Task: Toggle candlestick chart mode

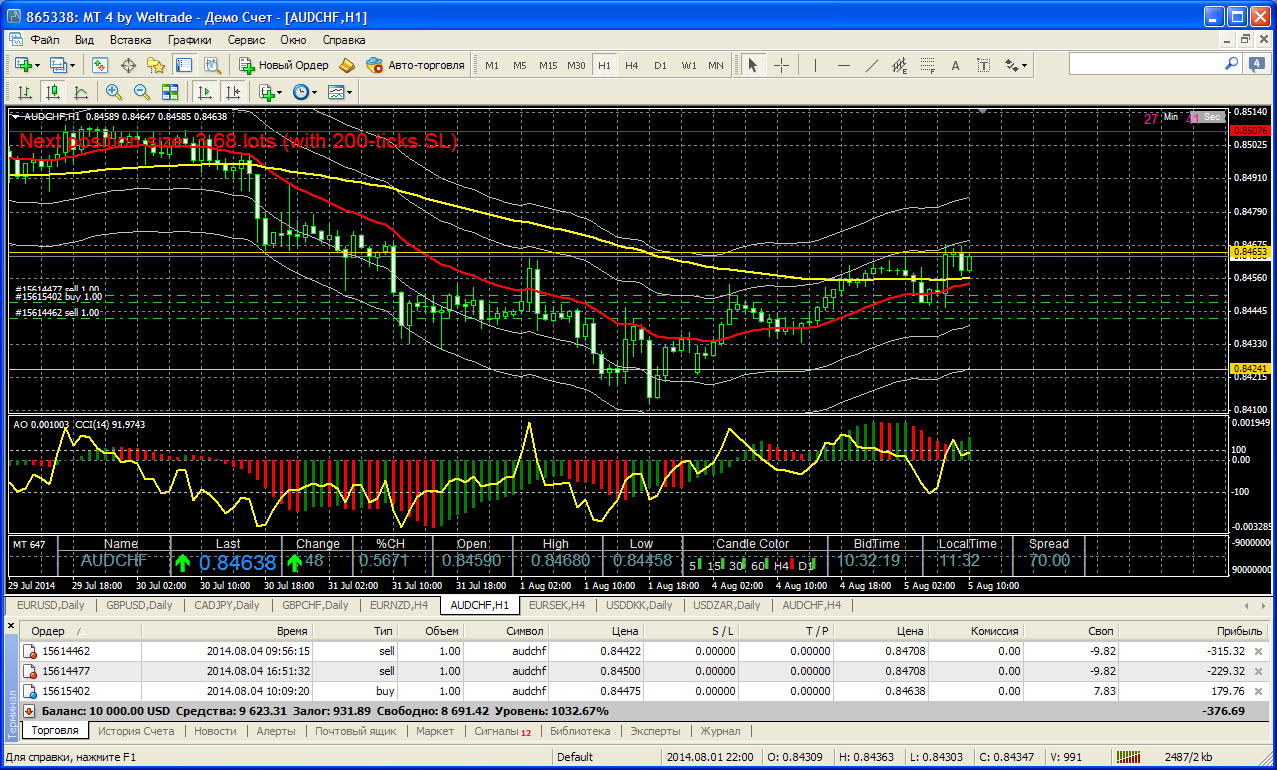Action: click(x=52, y=92)
